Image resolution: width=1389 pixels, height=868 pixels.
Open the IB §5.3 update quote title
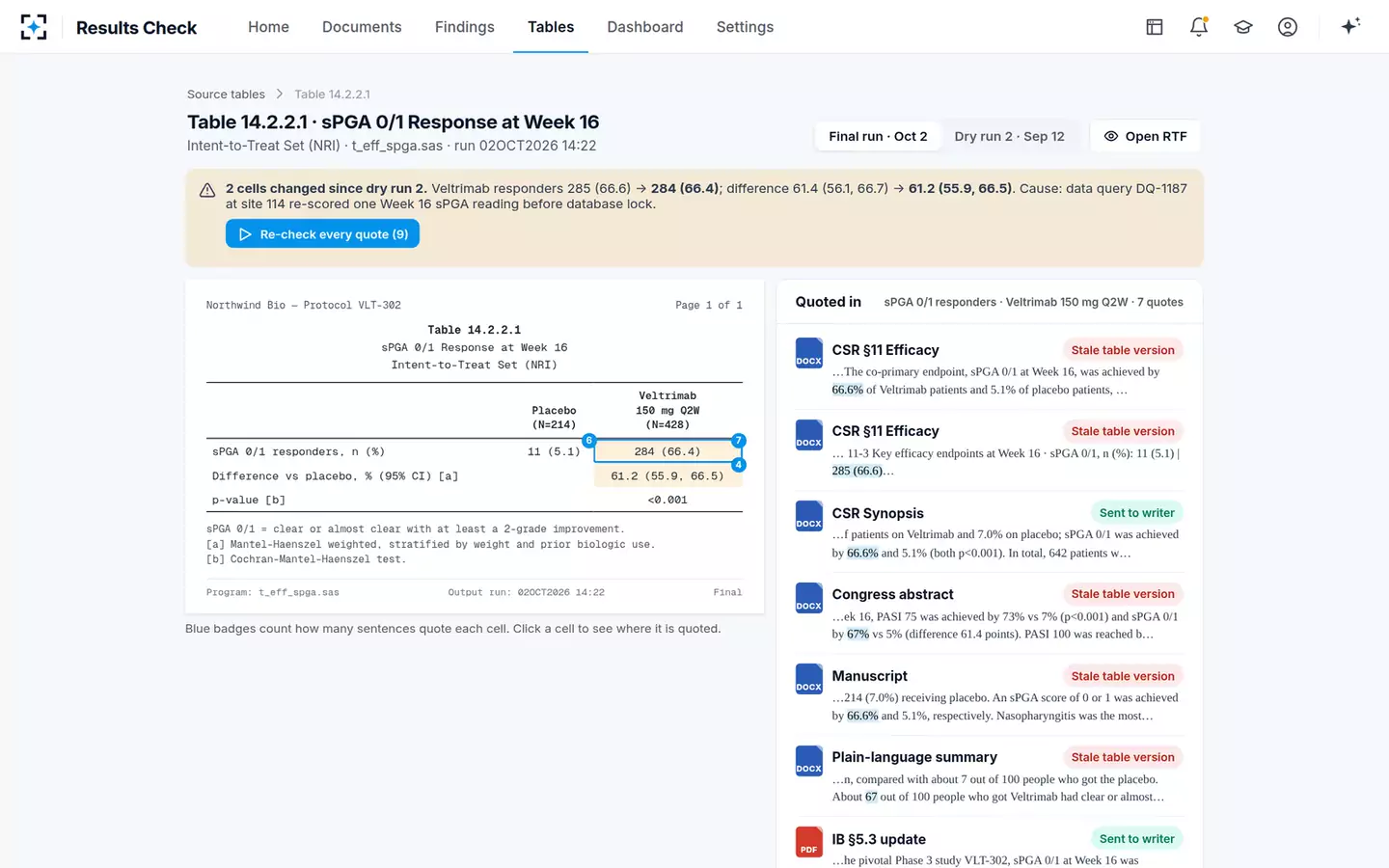pyautogui.click(x=879, y=839)
